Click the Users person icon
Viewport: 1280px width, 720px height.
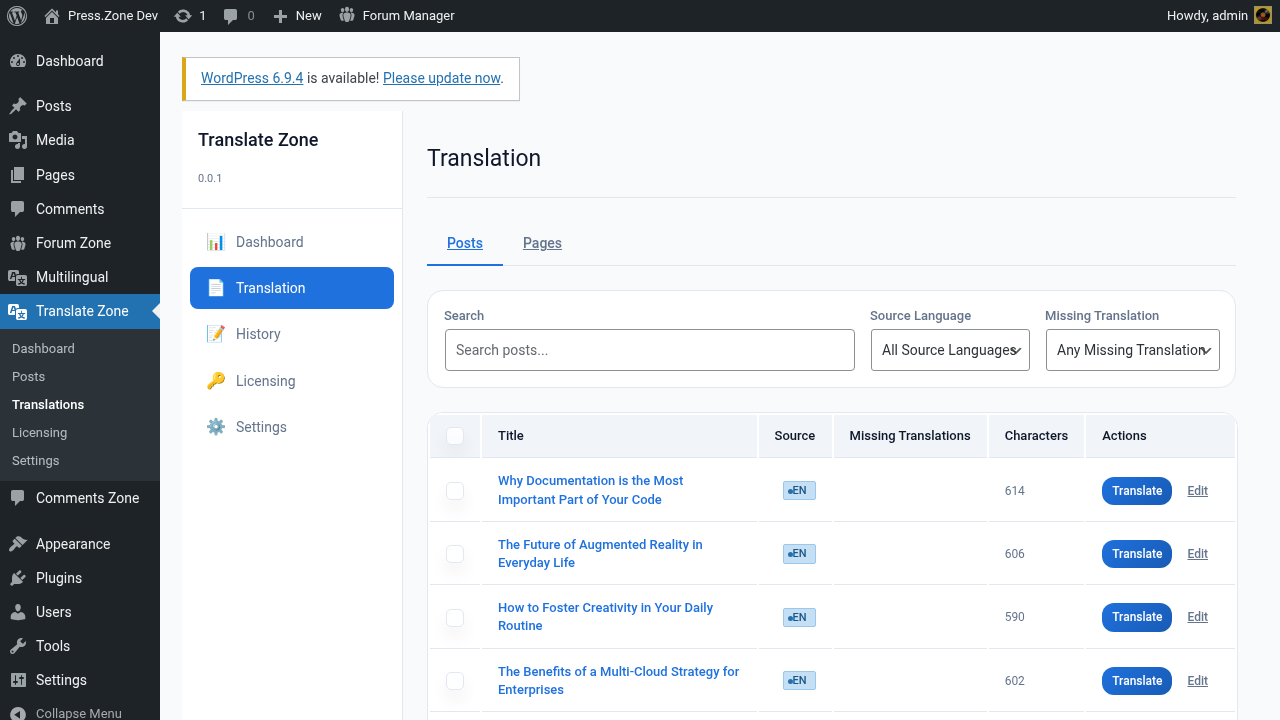pyautogui.click(x=18, y=612)
